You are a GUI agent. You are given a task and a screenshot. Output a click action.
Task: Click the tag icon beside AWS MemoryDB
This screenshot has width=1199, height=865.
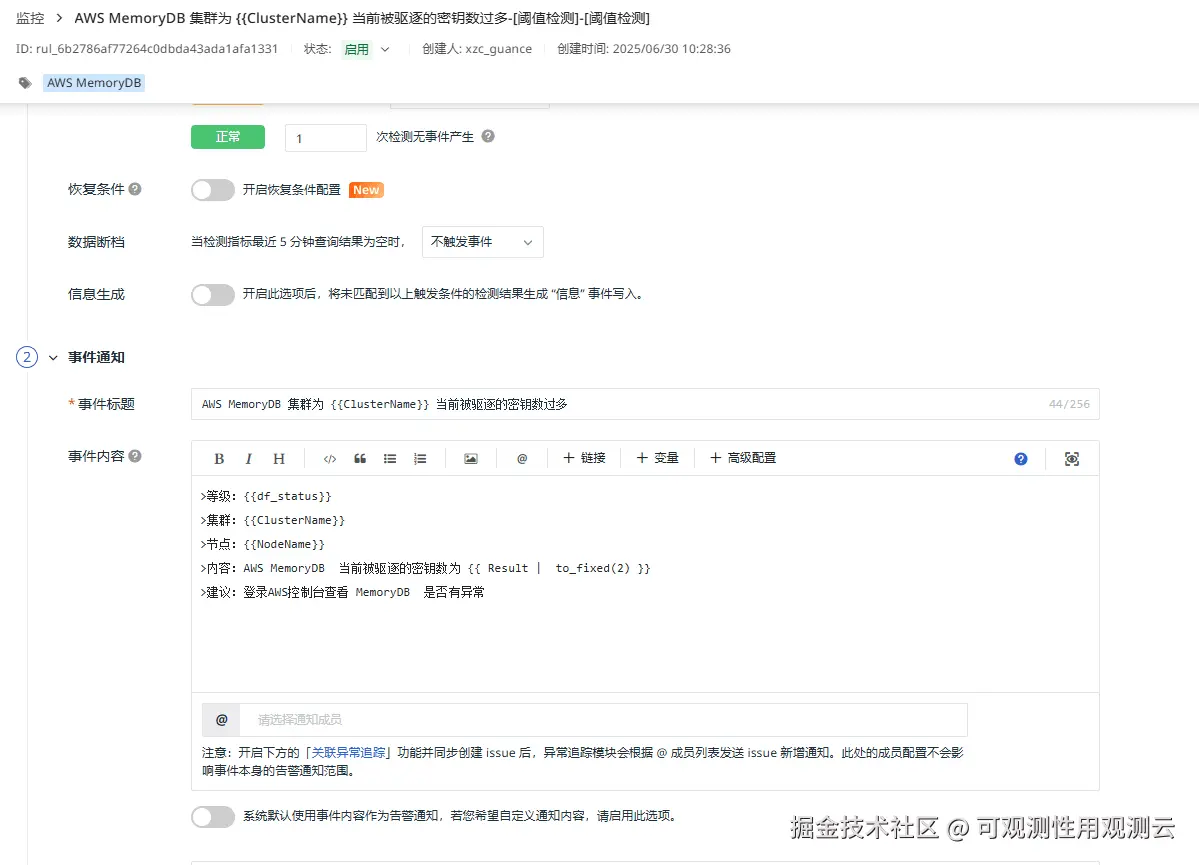click(x=25, y=83)
